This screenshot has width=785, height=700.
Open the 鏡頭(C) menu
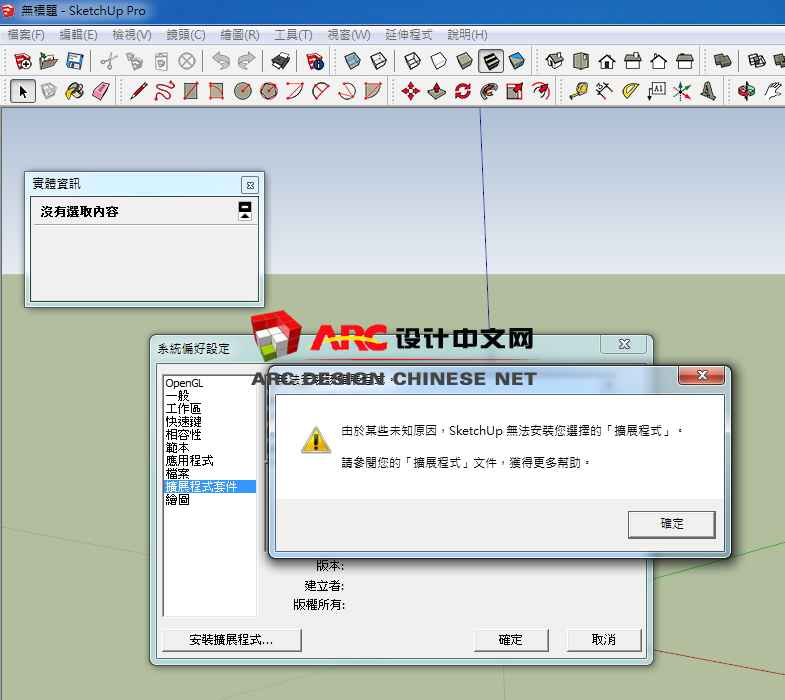pyautogui.click(x=186, y=35)
